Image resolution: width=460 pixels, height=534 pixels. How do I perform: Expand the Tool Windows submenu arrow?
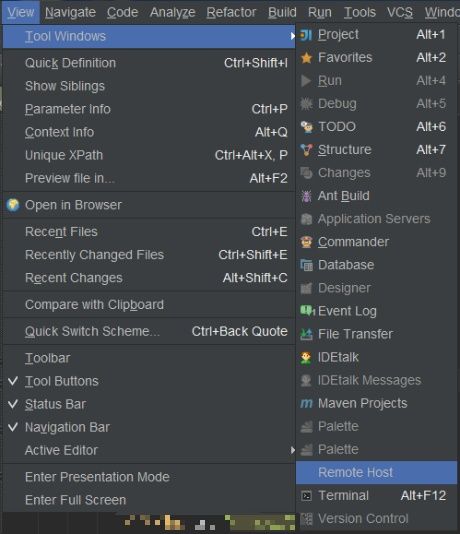pyautogui.click(x=292, y=36)
